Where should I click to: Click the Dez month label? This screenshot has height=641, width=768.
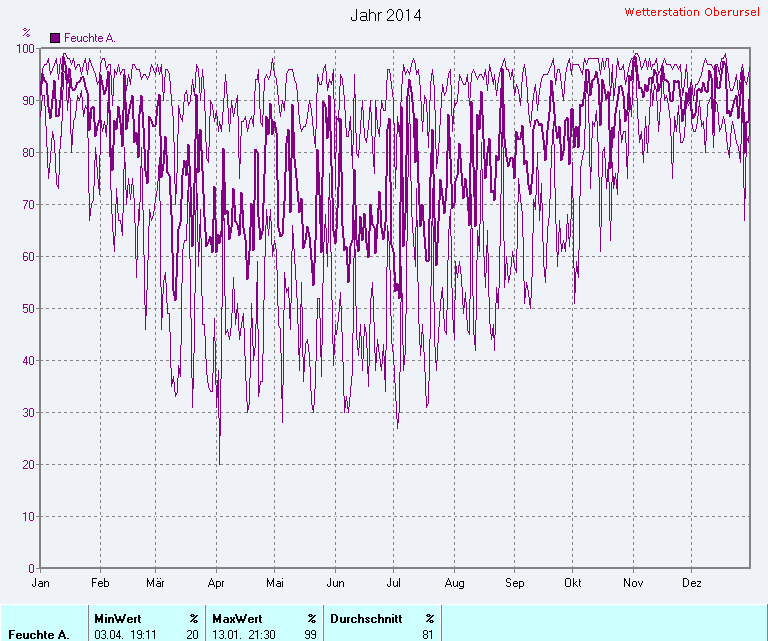(x=692, y=583)
